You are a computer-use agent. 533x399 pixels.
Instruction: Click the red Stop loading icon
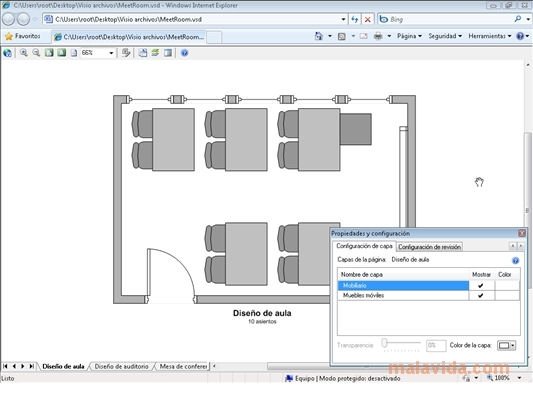(x=367, y=19)
